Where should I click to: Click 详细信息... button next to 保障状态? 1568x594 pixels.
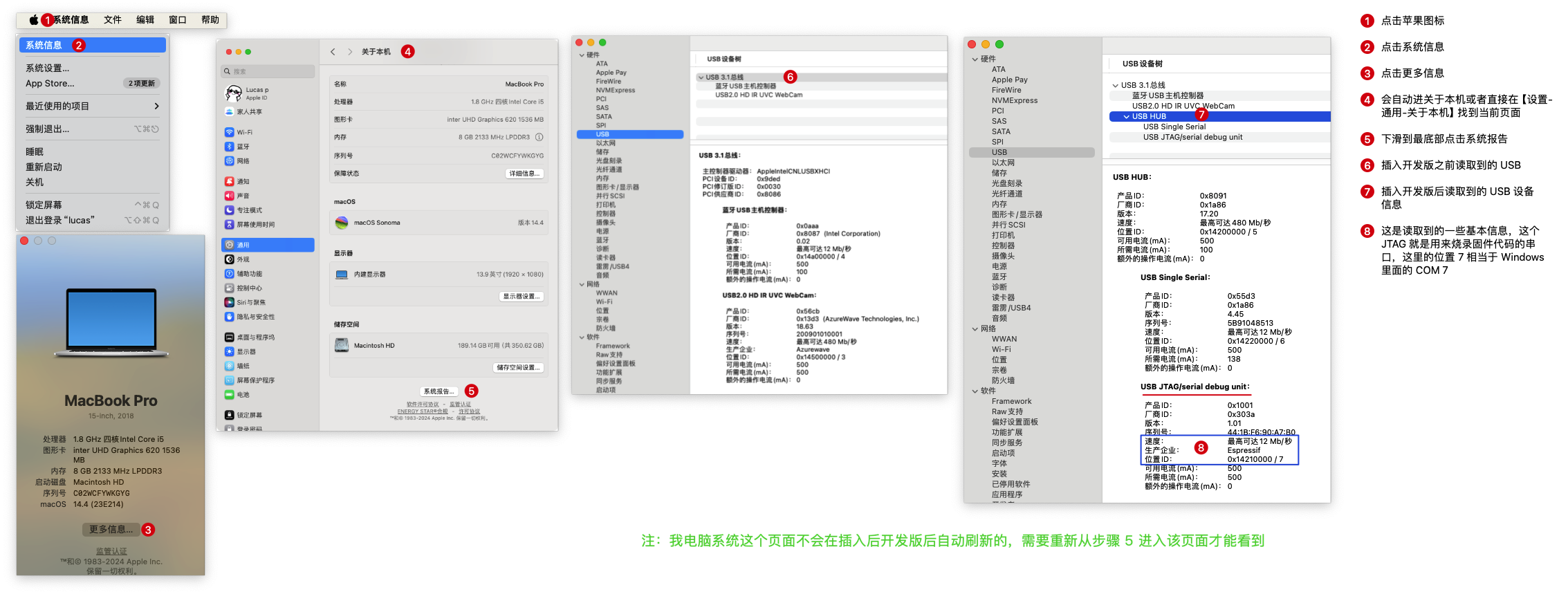524,174
